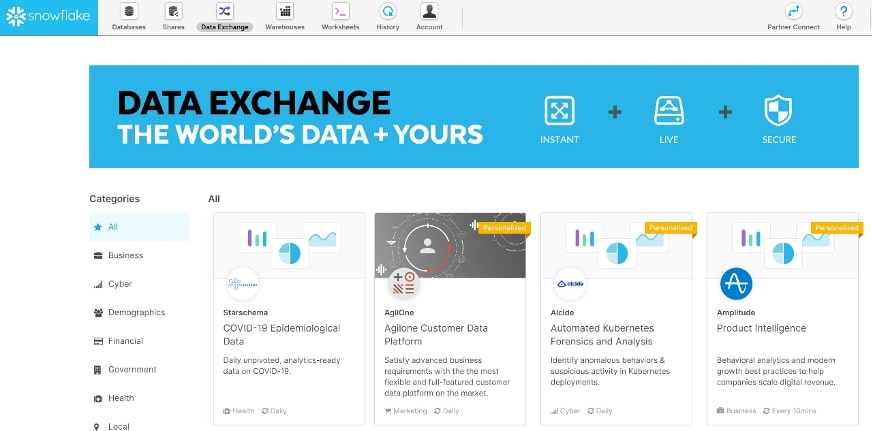Image resolution: width=872 pixels, height=431 pixels.
Task: Open COVID-19 Epidemiological Data listing title
Action: pyautogui.click(x=281, y=335)
